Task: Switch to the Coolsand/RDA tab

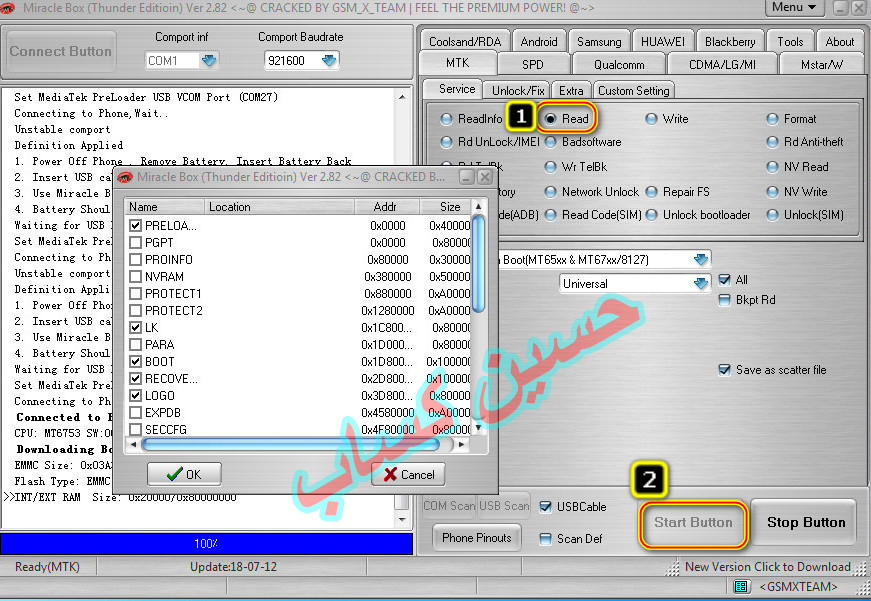Action: point(465,42)
